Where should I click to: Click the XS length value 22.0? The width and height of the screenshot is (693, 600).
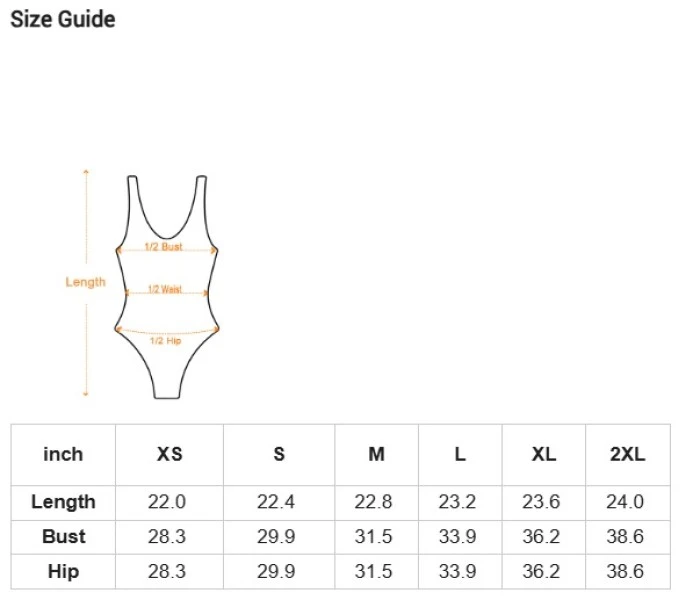[167, 502]
